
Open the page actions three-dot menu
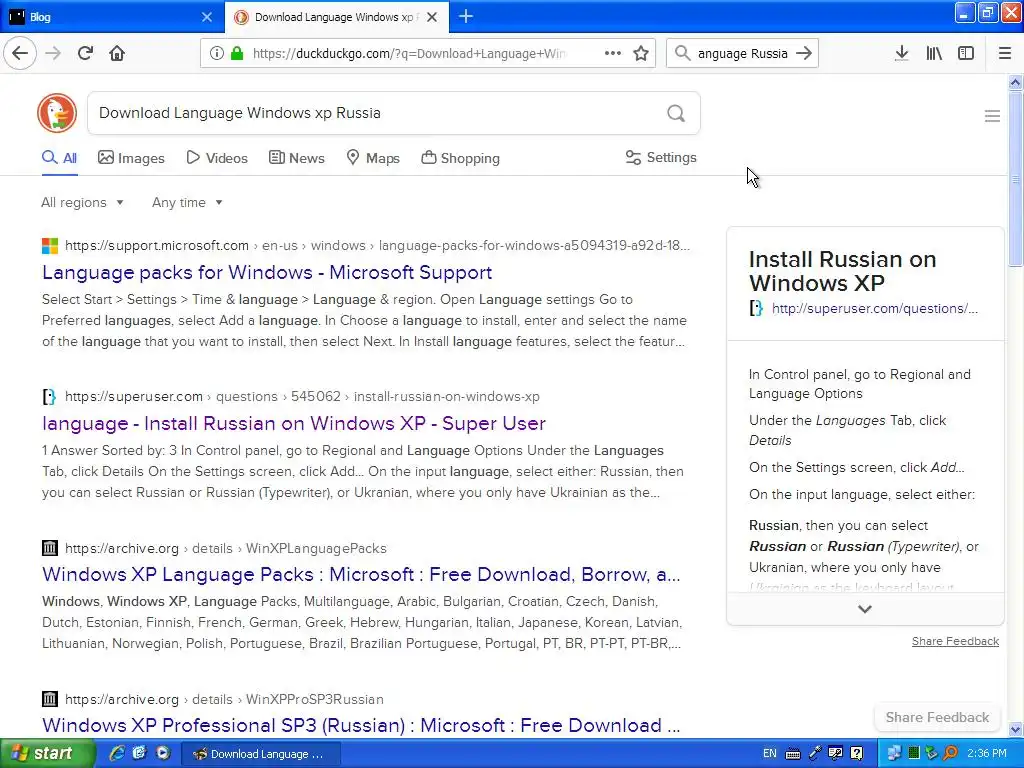tap(613, 53)
